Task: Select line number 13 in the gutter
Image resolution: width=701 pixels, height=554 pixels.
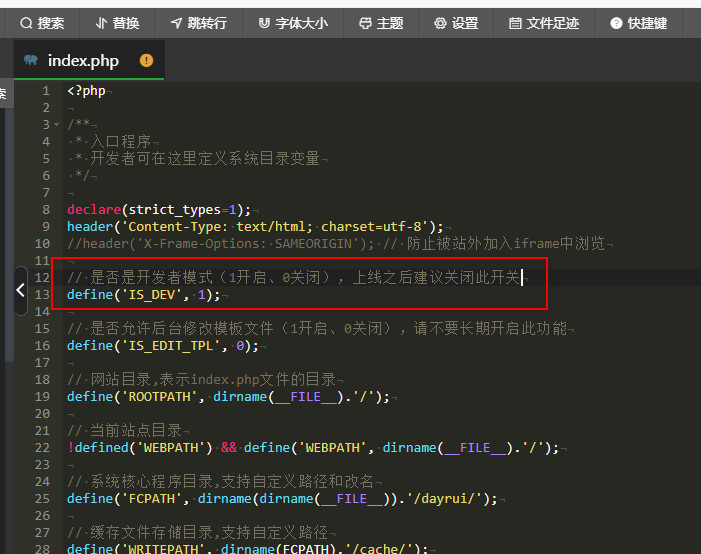Action: [x=42, y=295]
